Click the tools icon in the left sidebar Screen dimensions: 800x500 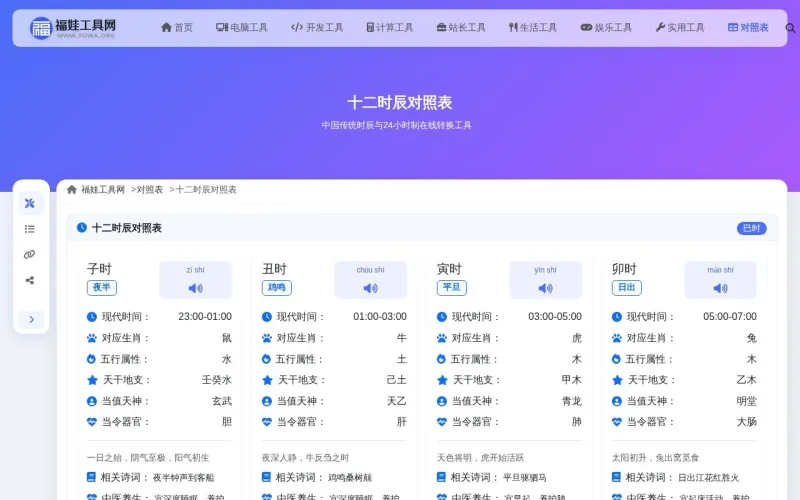(x=30, y=203)
